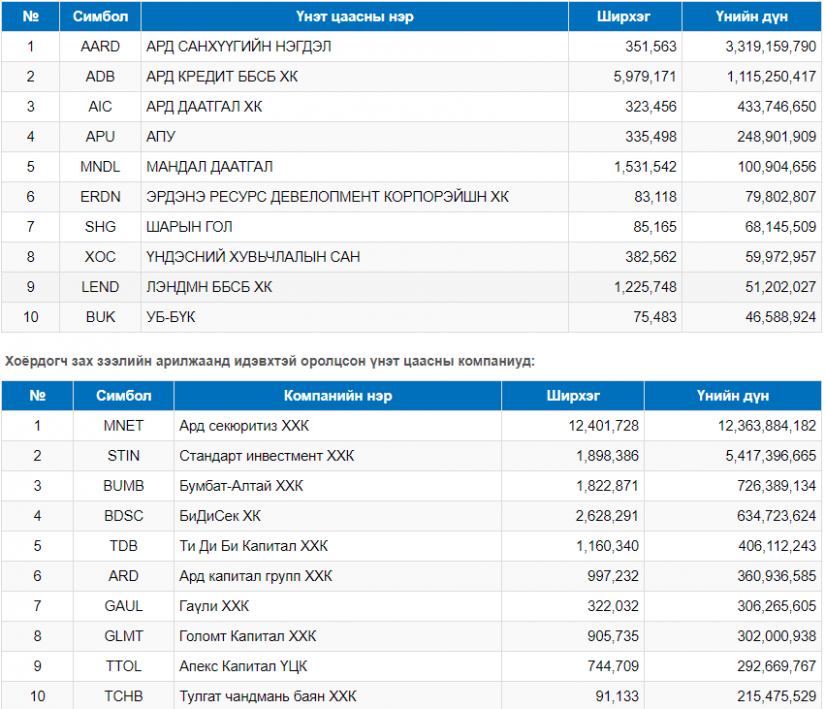The height and width of the screenshot is (709, 825).
Task: Select the quantity value 1,531,542
Action: [645, 166]
